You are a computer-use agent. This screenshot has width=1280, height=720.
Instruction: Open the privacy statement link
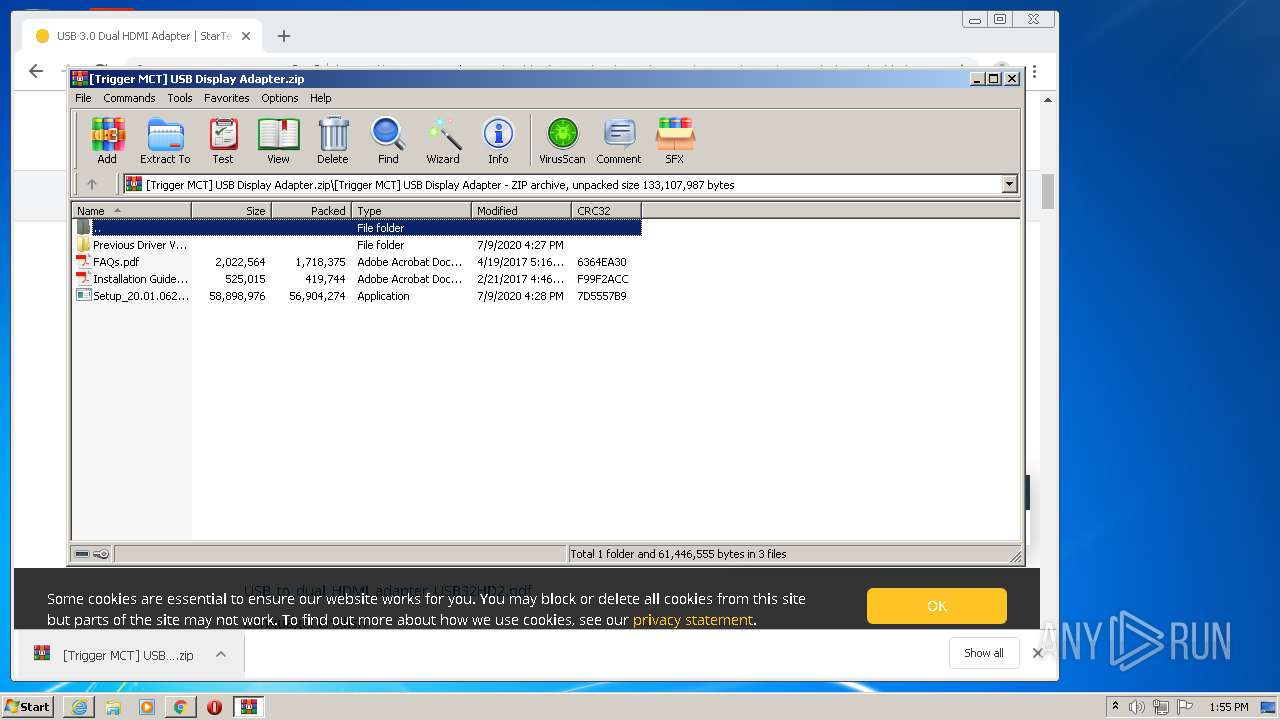click(x=692, y=620)
